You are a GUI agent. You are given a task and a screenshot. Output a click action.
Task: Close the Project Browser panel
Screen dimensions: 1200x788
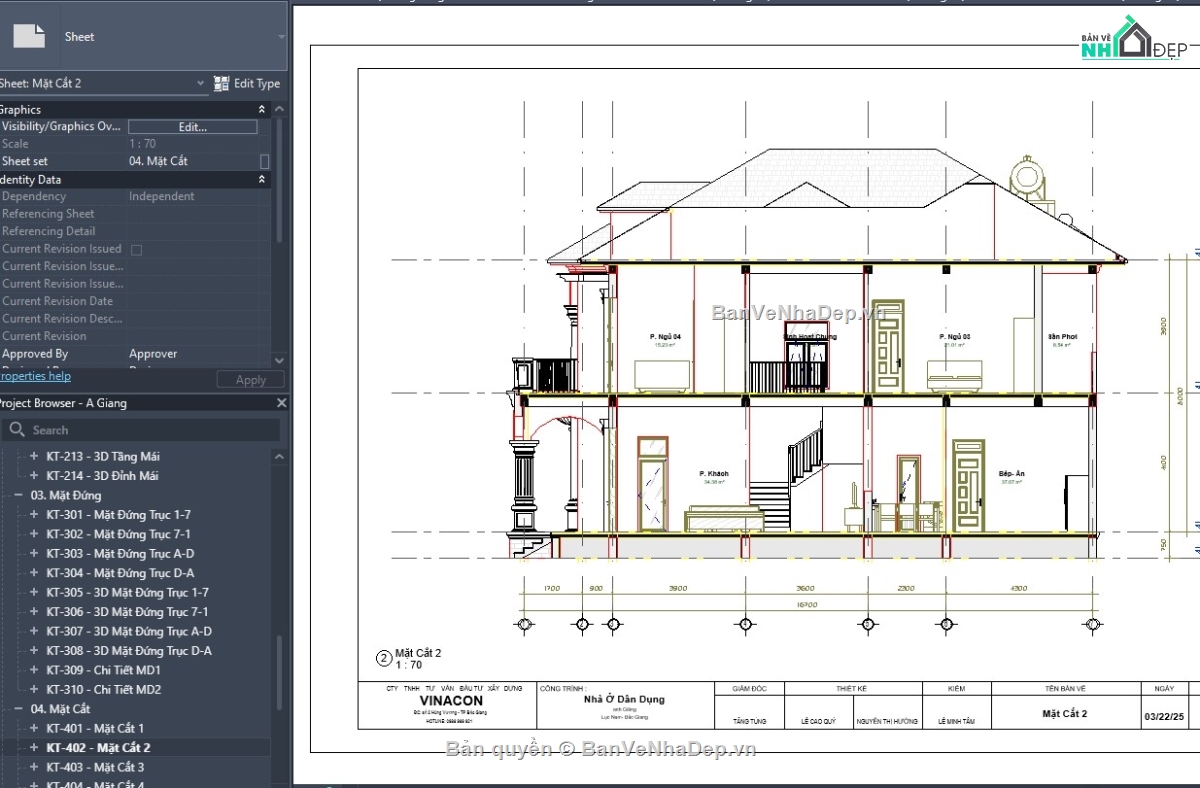(281, 403)
